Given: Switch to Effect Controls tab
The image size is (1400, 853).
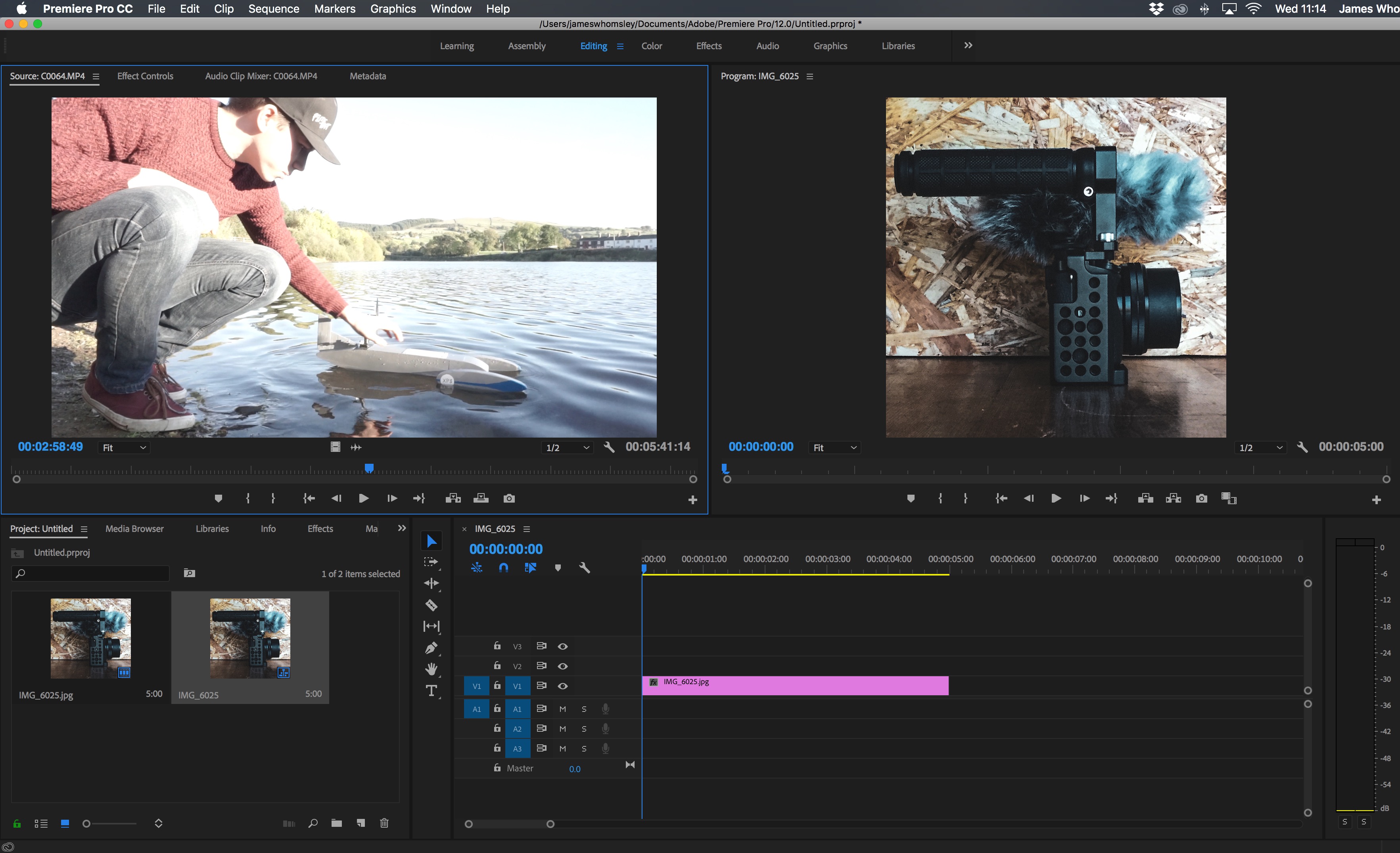Looking at the screenshot, I should tap(145, 76).
